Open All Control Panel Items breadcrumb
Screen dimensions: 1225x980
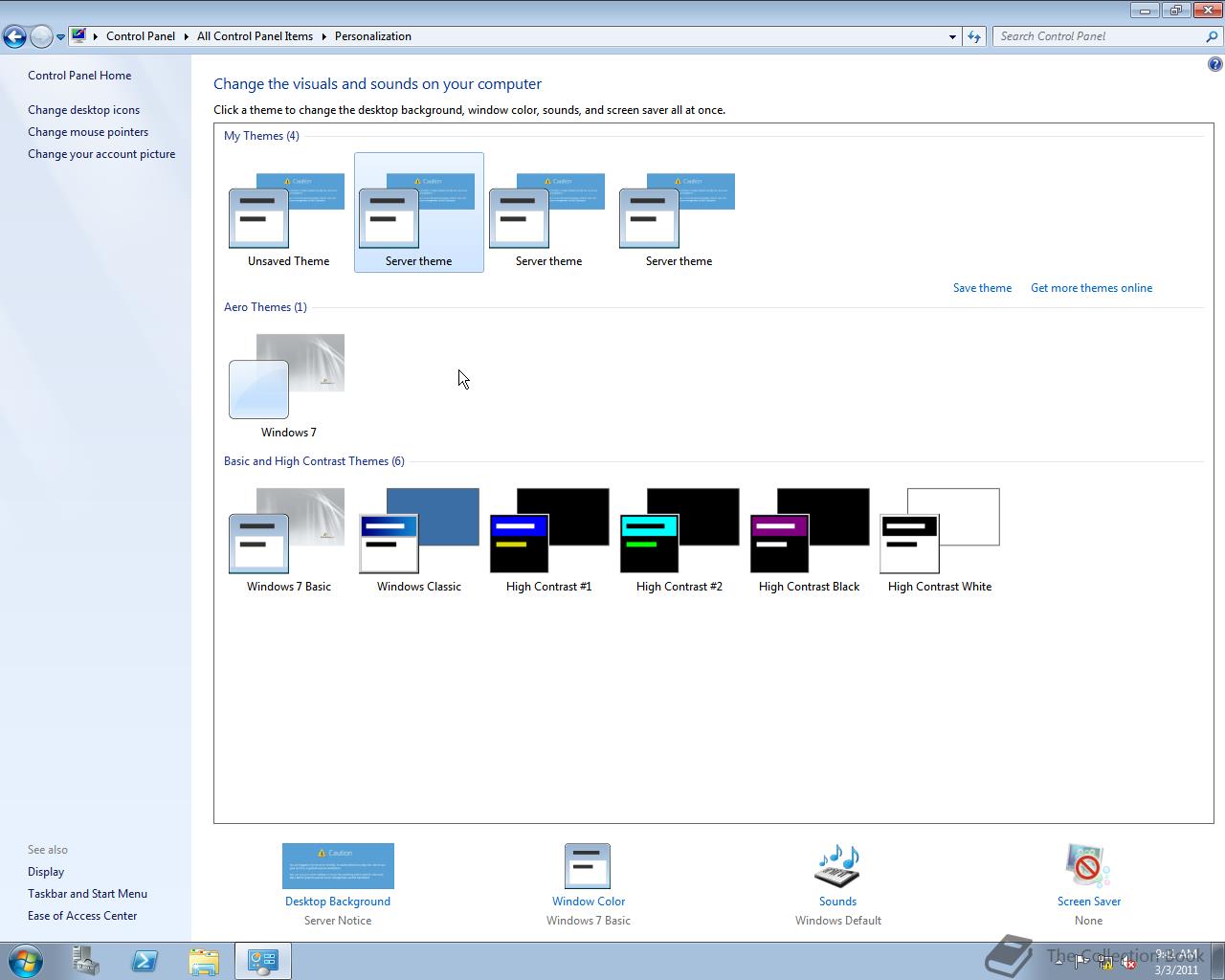pyautogui.click(x=255, y=36)
